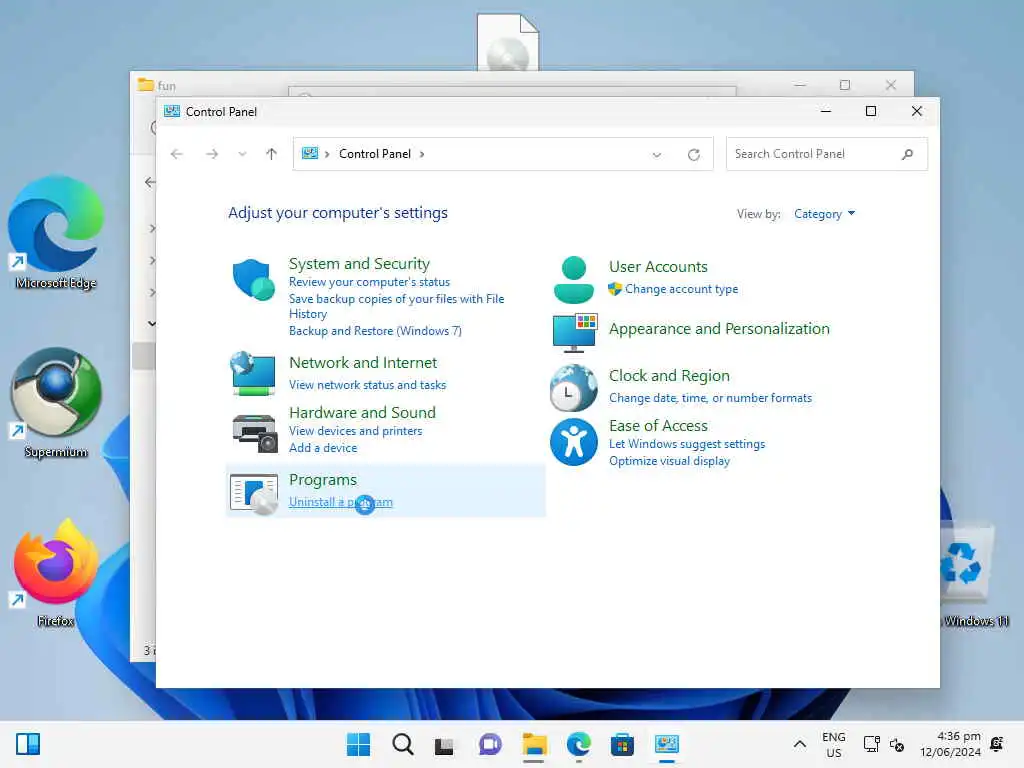Click the Control Panel icon in the address bar
This screenshot has width=1024, height=768.
coord(310,153)
